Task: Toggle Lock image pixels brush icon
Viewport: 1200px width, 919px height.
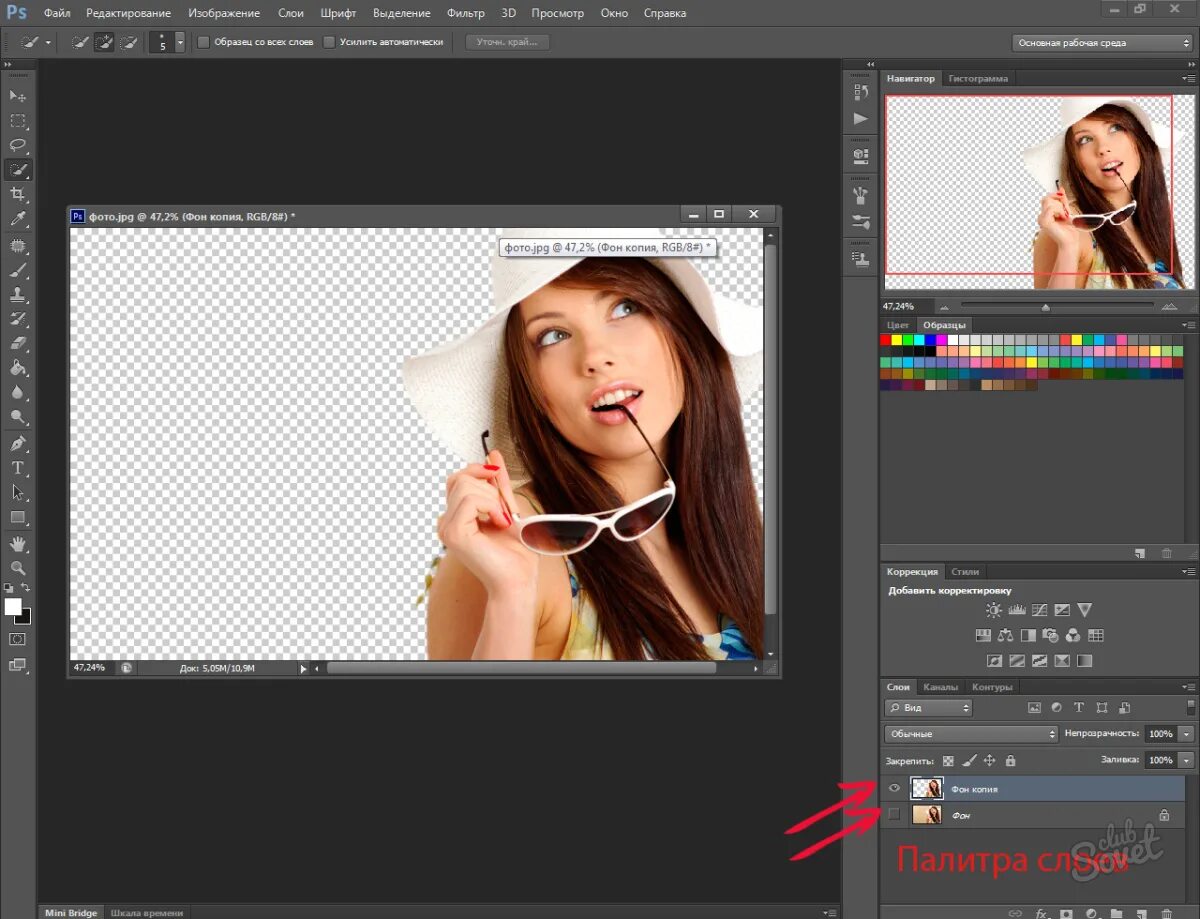Action: (969, 761)
